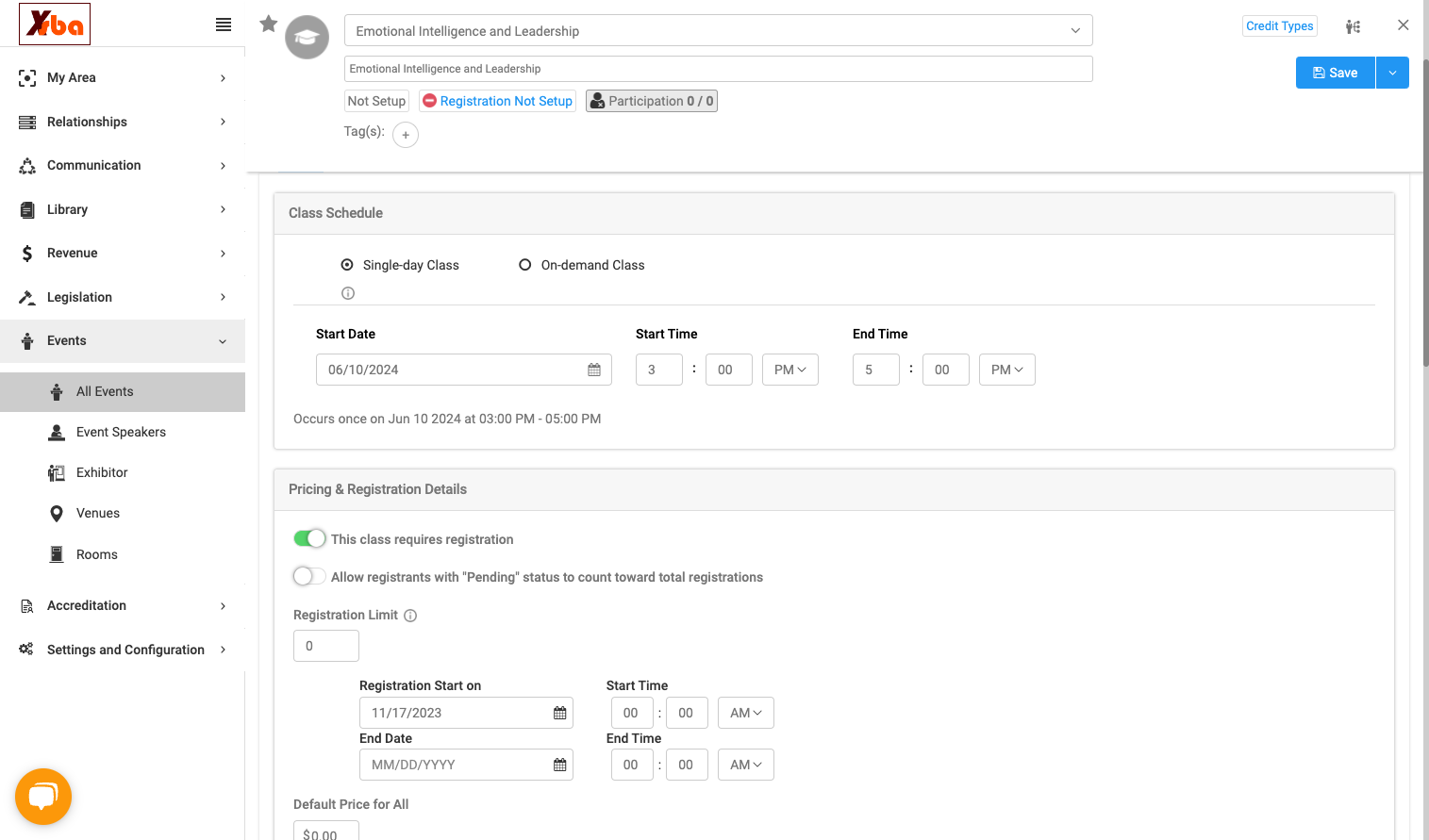The width and height of the screenshot is (1429, 840).
Task: Click the Save button
Action: [x=1336, y=73]
